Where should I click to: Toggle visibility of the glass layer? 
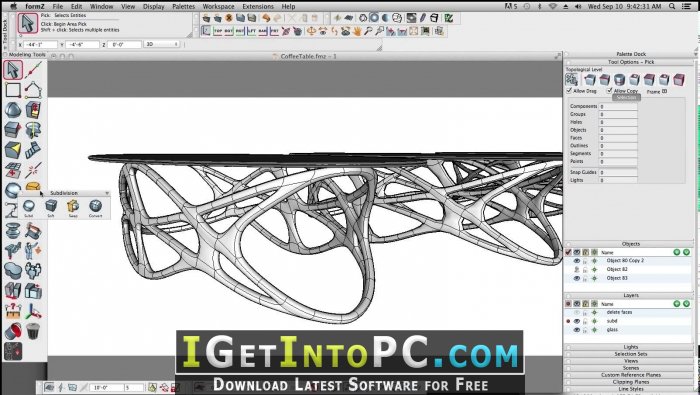click(576, 330)
